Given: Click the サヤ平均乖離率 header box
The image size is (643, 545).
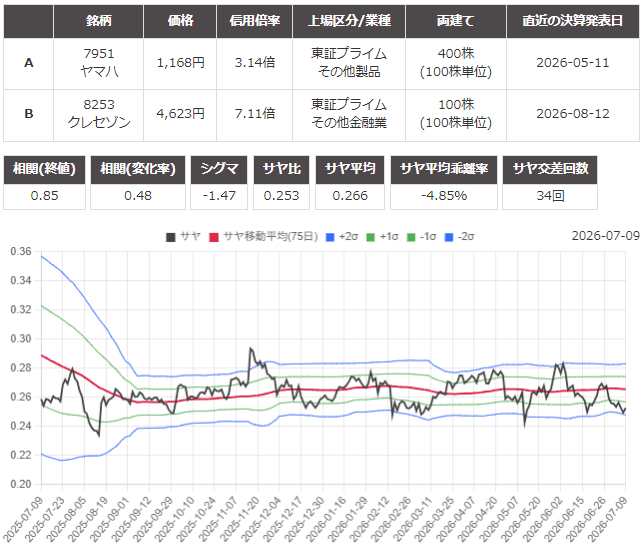Looking at the screenshot, I should [x=444, y=169].
